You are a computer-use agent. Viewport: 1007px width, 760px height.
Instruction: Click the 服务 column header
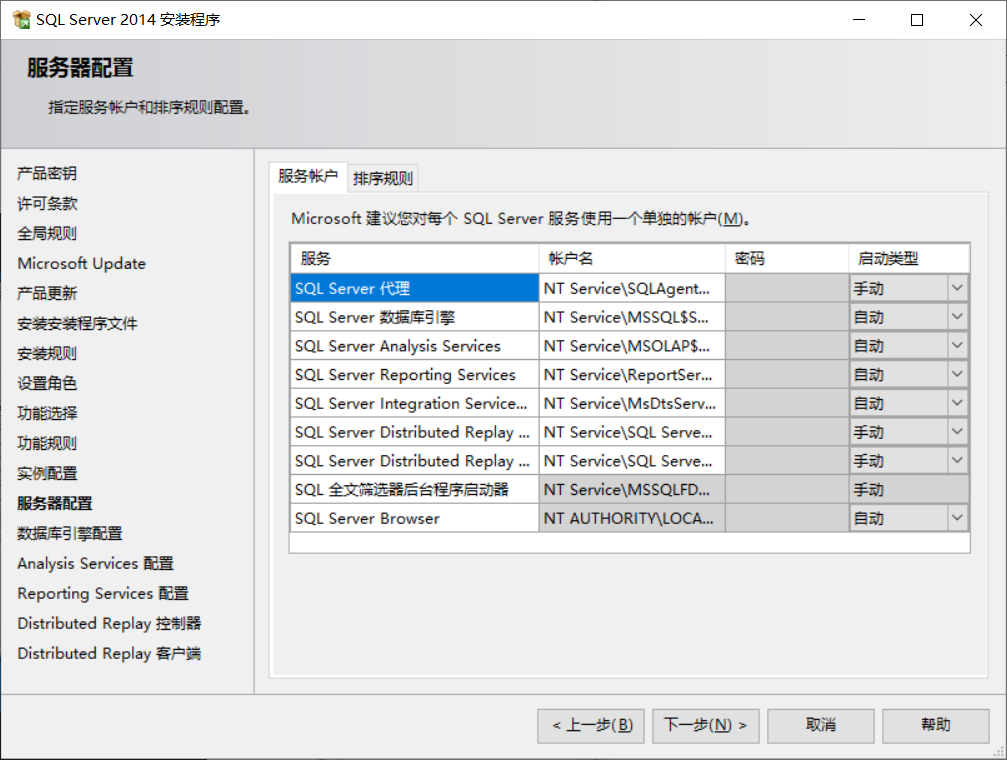414,258
